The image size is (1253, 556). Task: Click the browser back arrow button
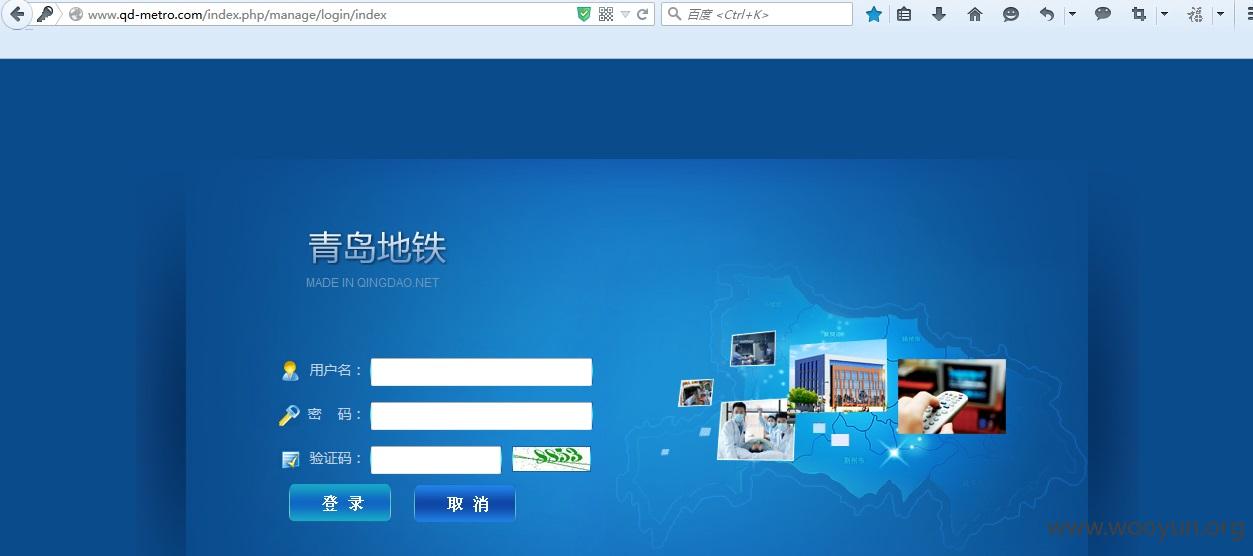pos(17,14)
